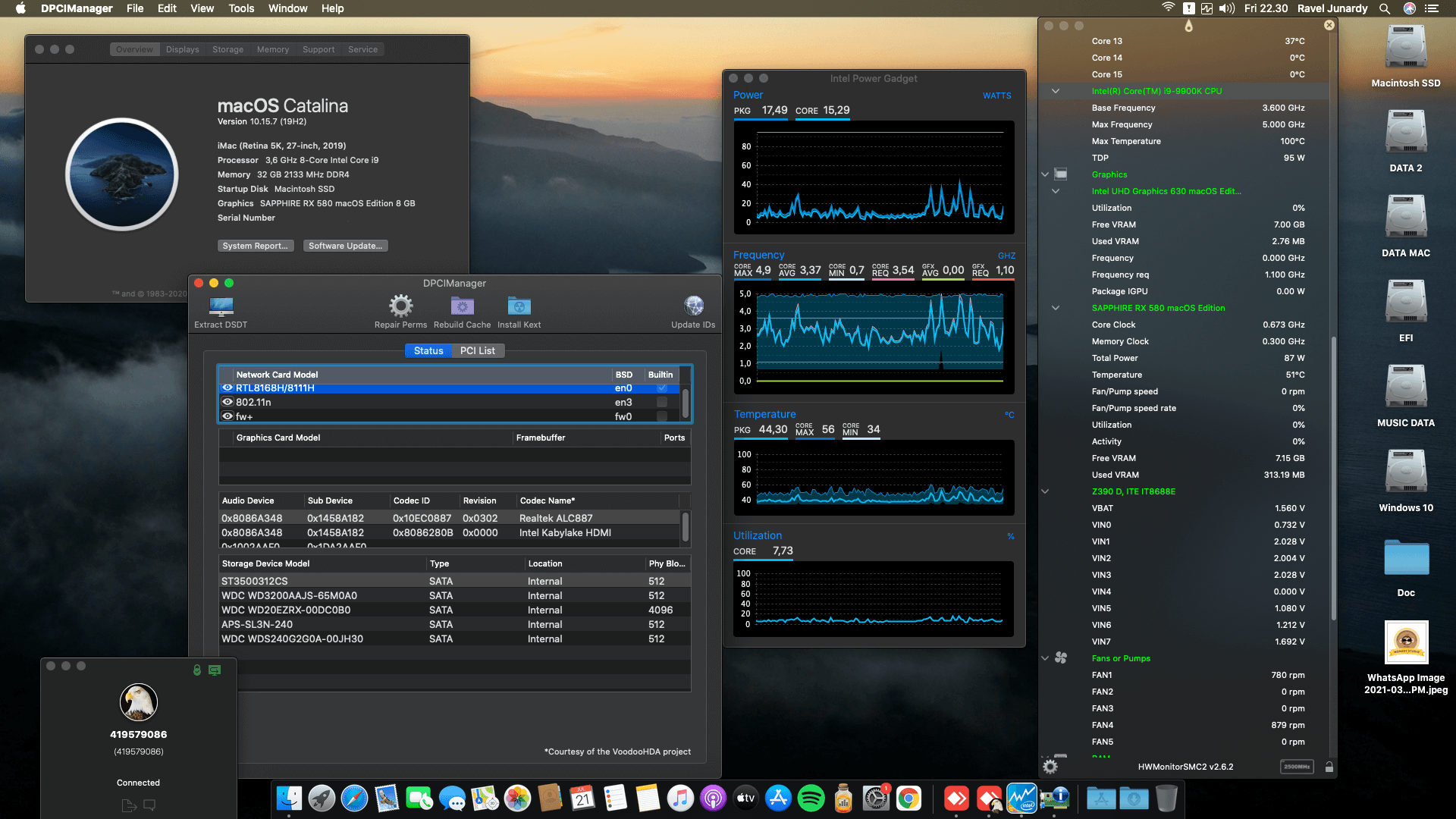Select the Realtek ALC887 audio row
This screenshot has width=1456, height=819.
click(x=450, y=518)
